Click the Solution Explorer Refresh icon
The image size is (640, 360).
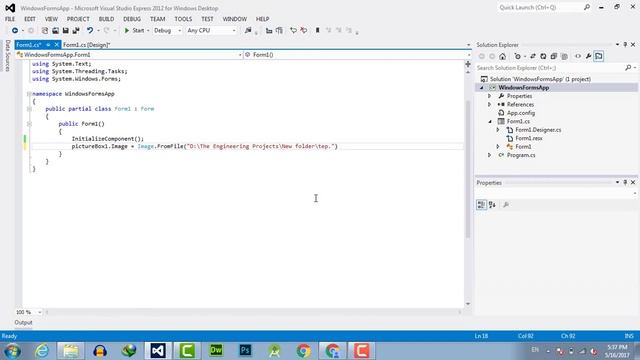pos(543,56)
